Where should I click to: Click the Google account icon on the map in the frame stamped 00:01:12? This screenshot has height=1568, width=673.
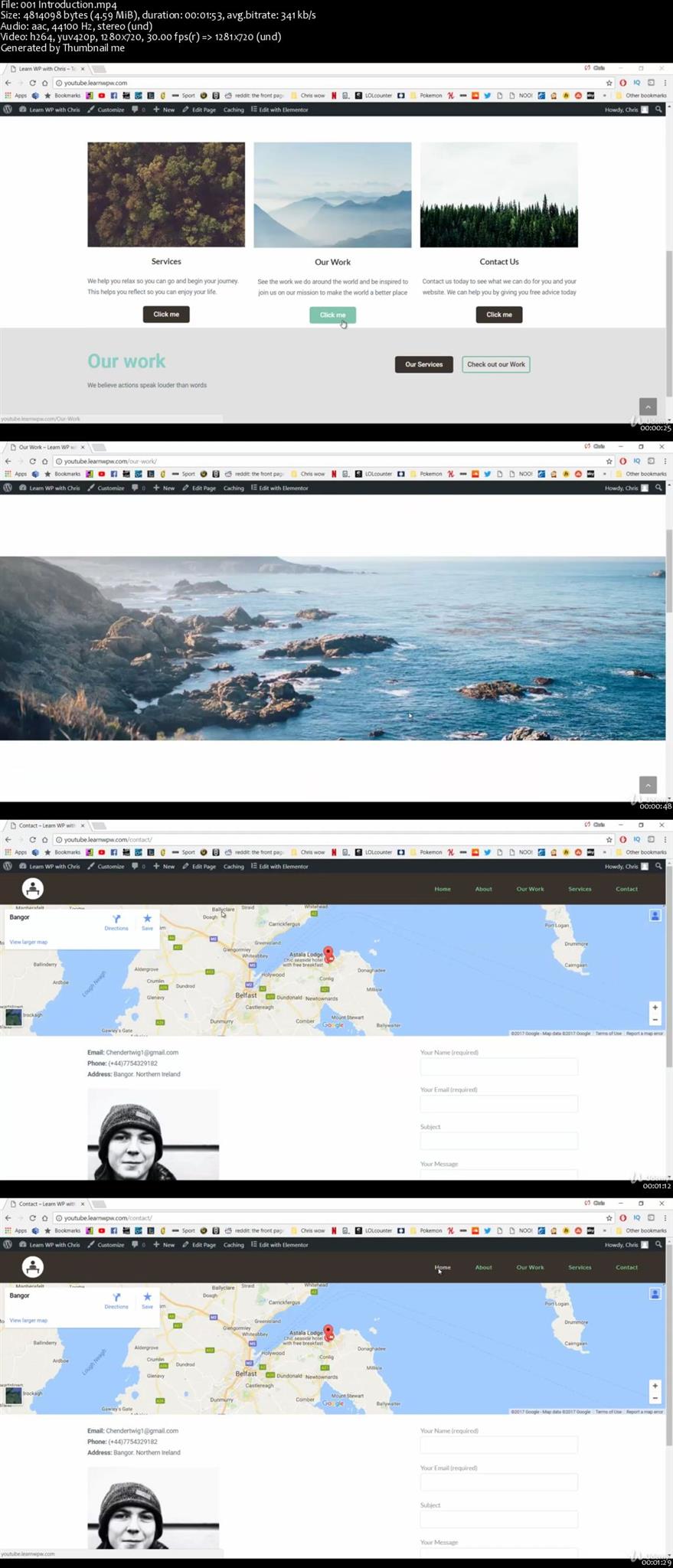coord(655,915)
